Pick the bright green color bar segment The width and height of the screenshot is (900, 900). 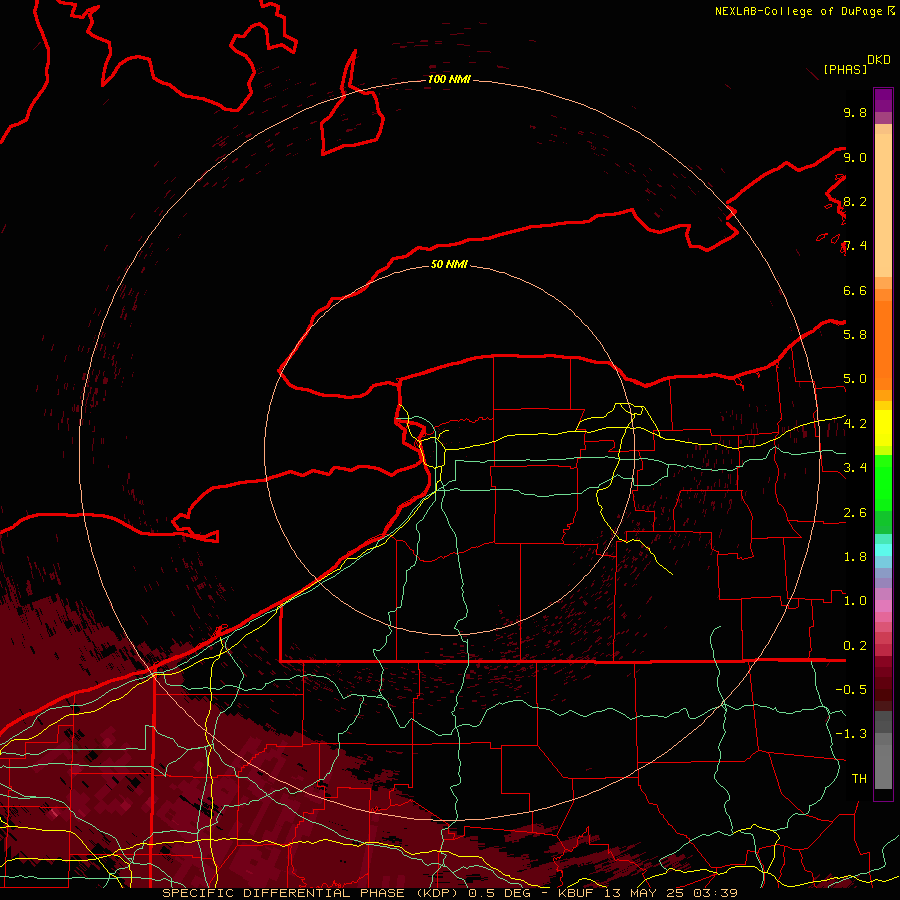(883, 482)
